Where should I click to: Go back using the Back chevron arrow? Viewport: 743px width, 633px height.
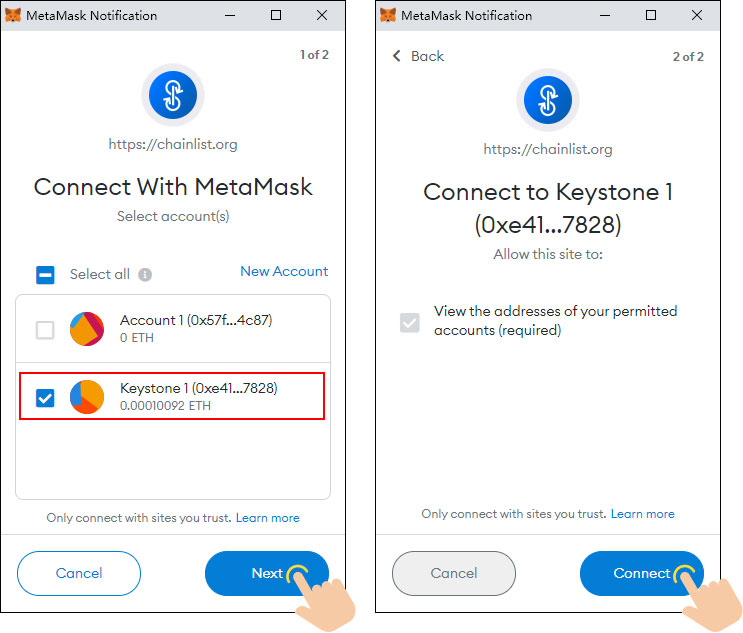[397, 56]
